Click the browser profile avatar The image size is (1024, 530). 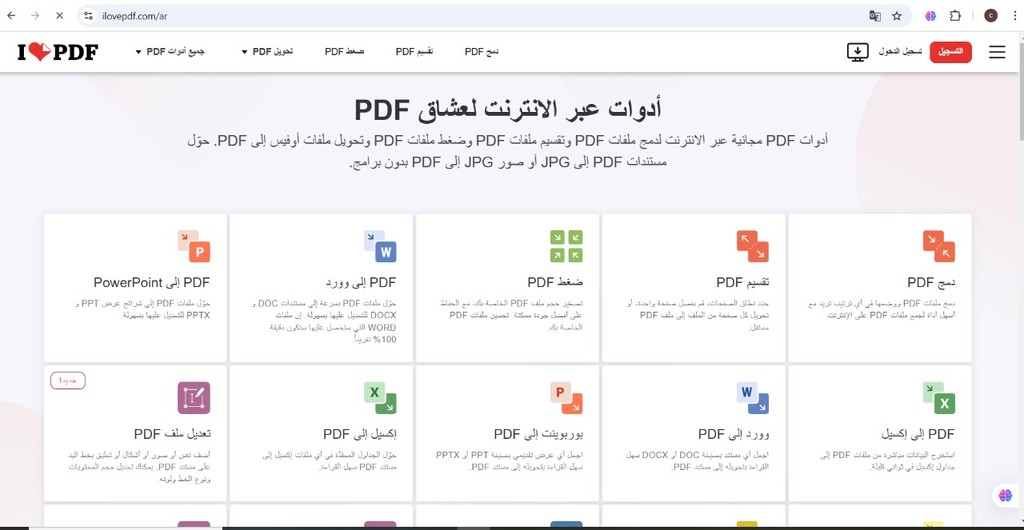tap(991, 16)
